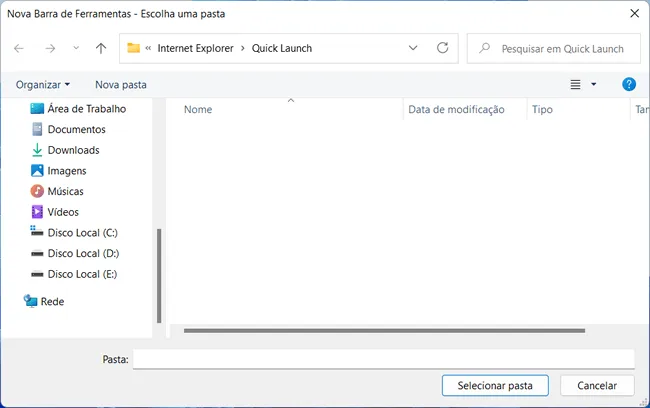Click the drive icon for Disco Local (C:)

(x=37, y=231)
